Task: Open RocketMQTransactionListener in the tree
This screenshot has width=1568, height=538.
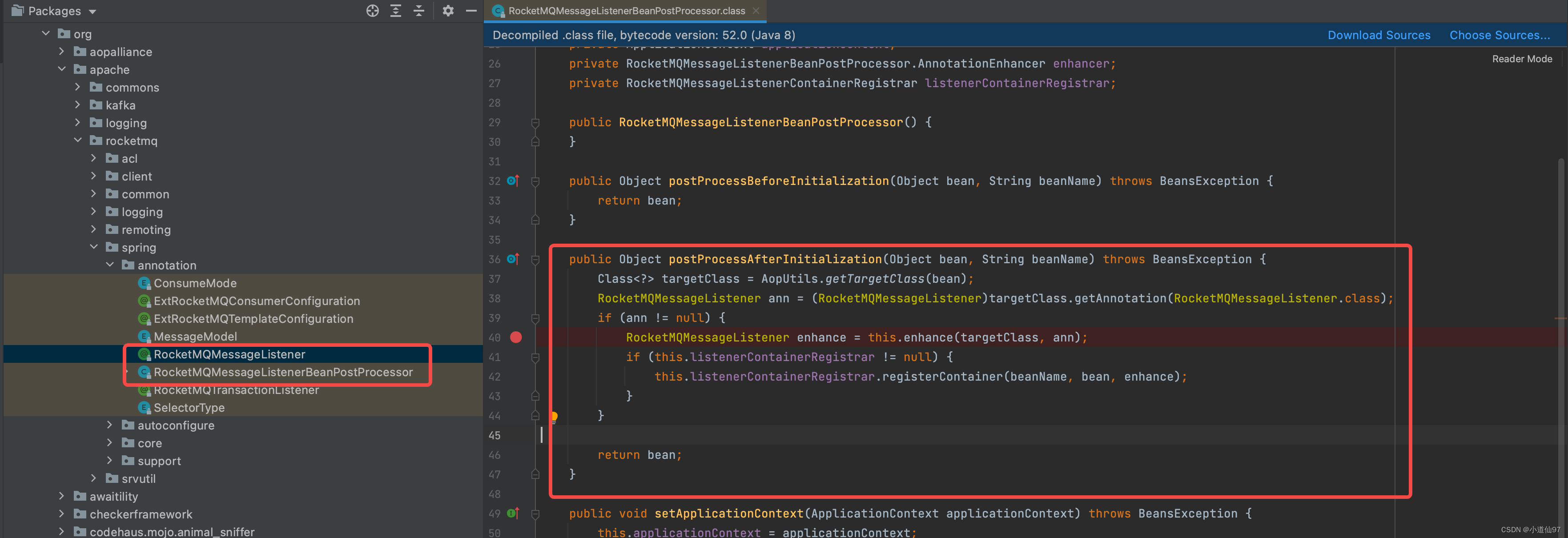Action: click(x=236, y=390)
